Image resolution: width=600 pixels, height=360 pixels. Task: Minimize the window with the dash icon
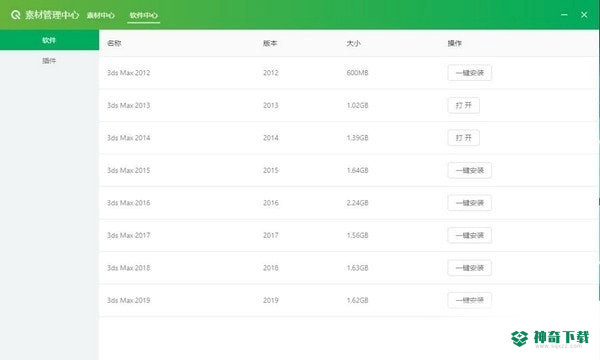pos(564,15)
